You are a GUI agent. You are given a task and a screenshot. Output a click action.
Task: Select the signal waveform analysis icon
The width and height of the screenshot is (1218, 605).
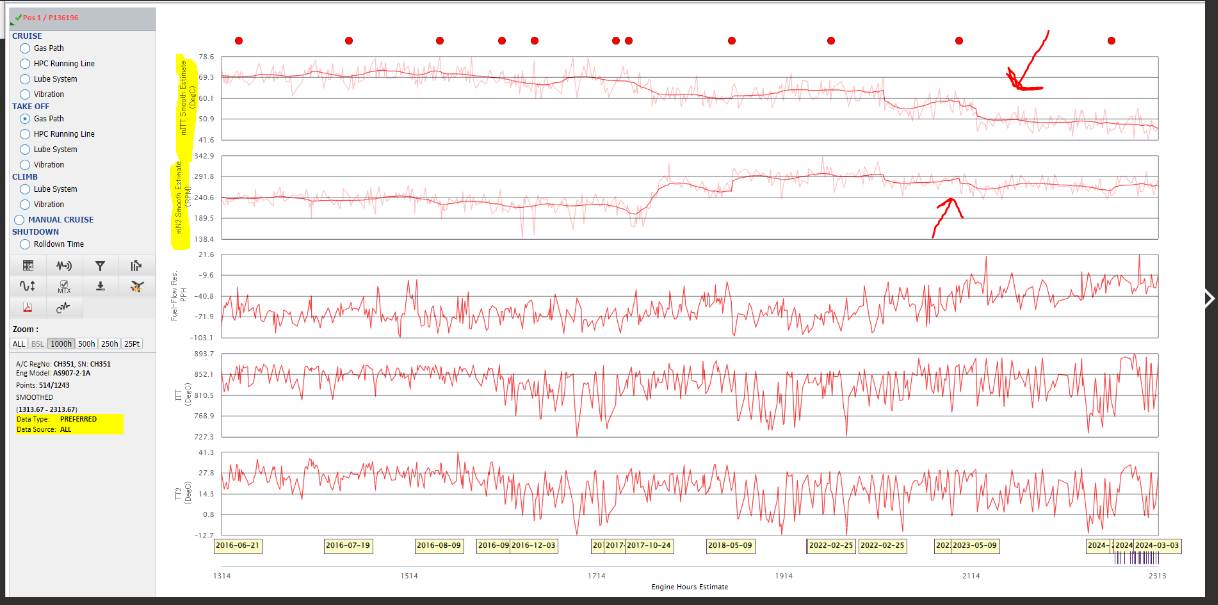click(x=64, y=266)
